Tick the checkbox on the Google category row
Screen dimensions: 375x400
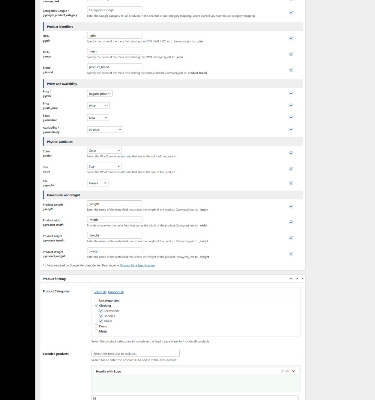[x=291, y=13]
